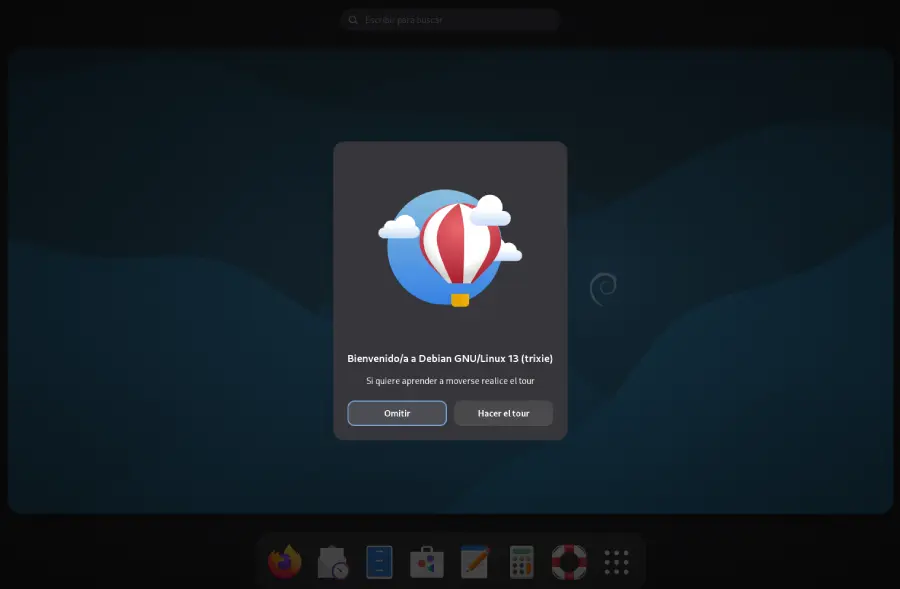Click the 'Bienvenido/a a Debian' heading text
The image size is (900, 589).
click(x=450, y=358)
